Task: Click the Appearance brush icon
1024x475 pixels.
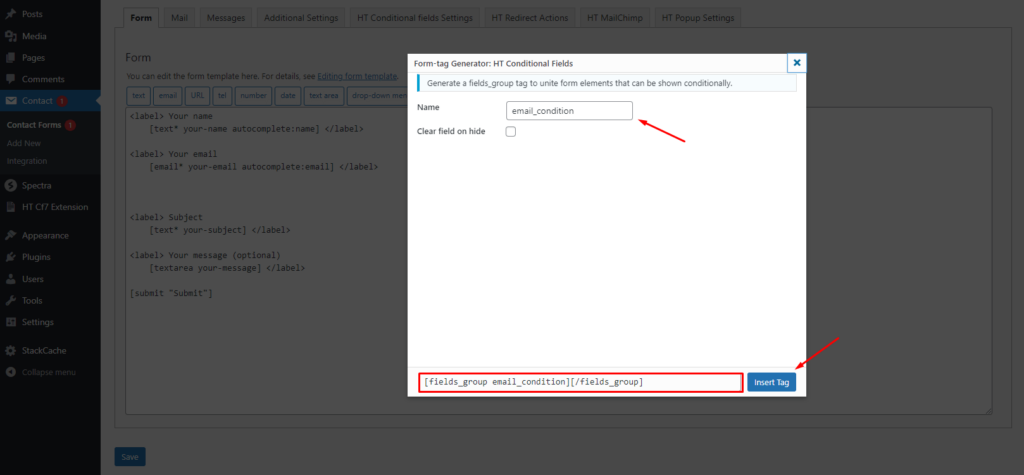Action: [11, 236]
